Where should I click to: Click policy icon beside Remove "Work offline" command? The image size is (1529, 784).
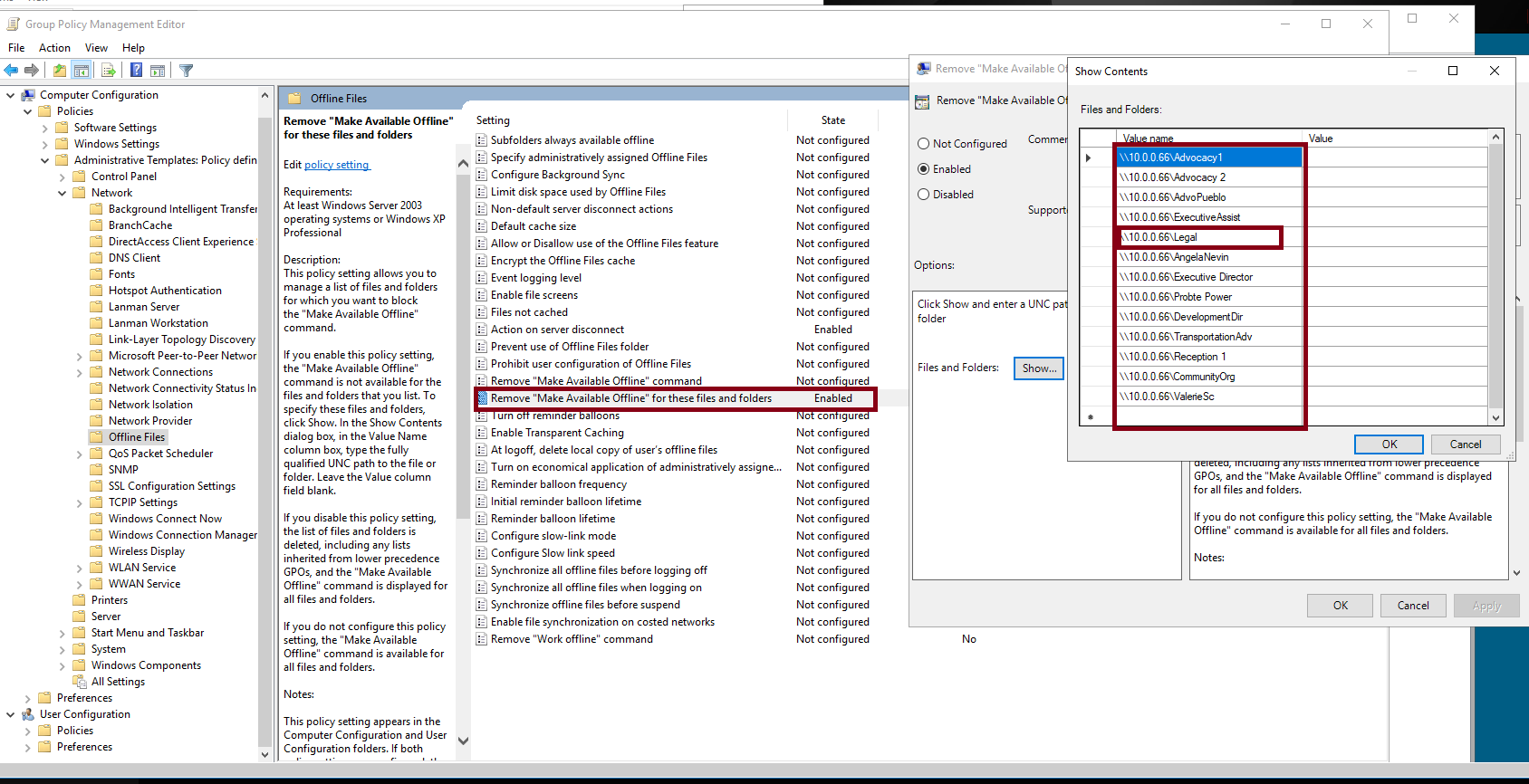point(482,639)
